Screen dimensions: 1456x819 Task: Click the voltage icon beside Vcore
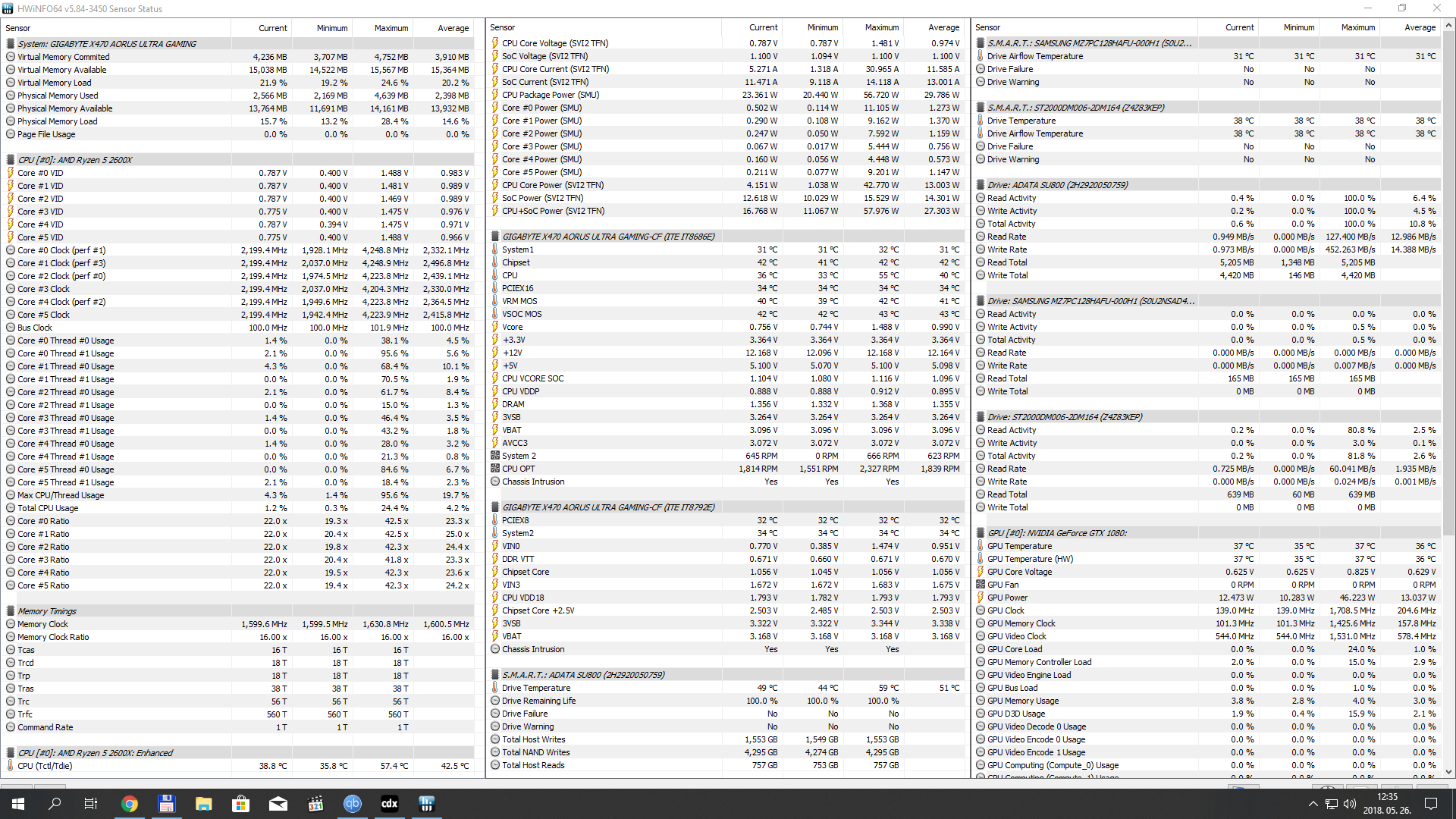pyautogui.click(x=495, y=327)
